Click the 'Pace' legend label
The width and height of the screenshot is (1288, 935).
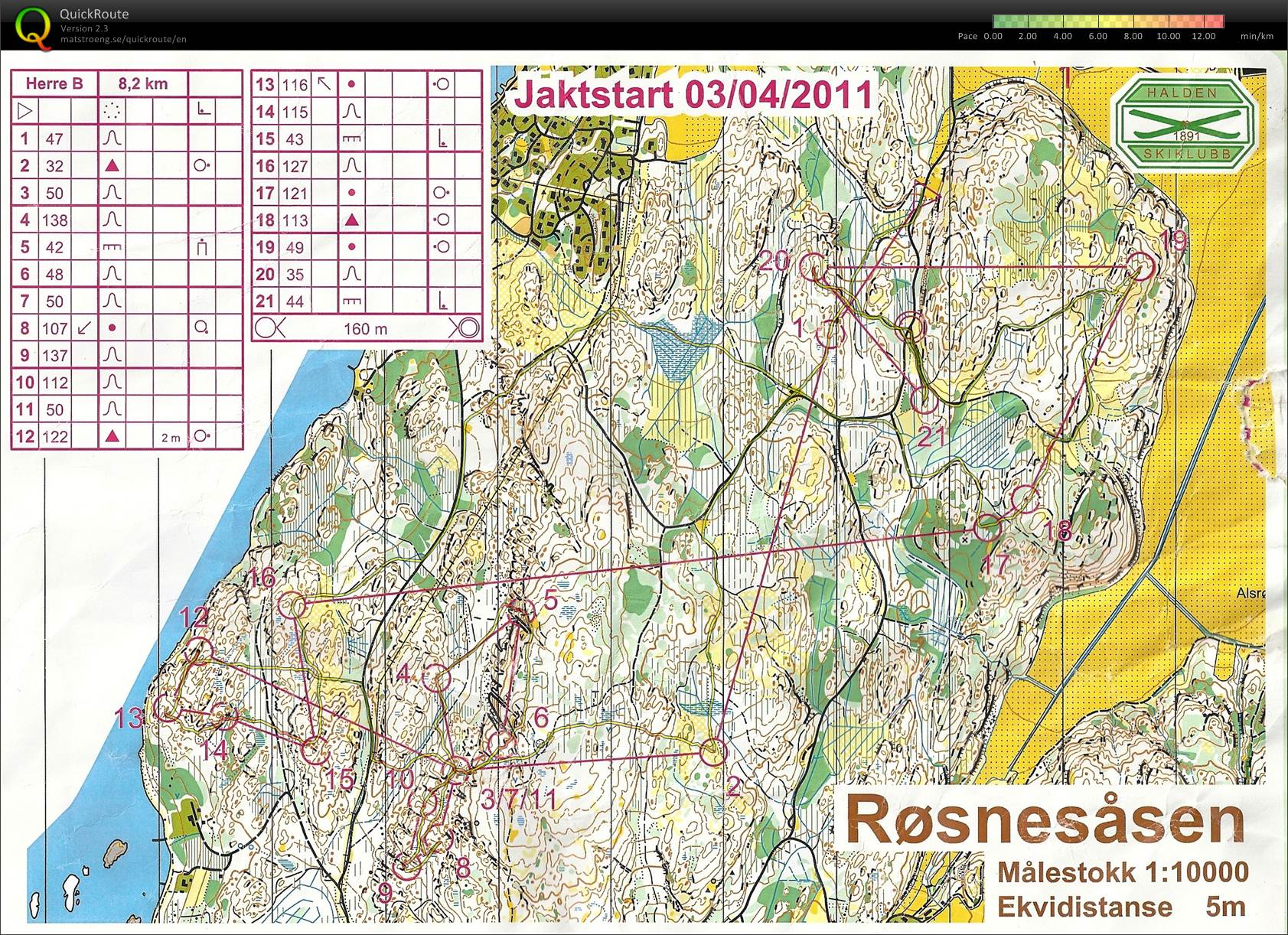pos(967,36)
